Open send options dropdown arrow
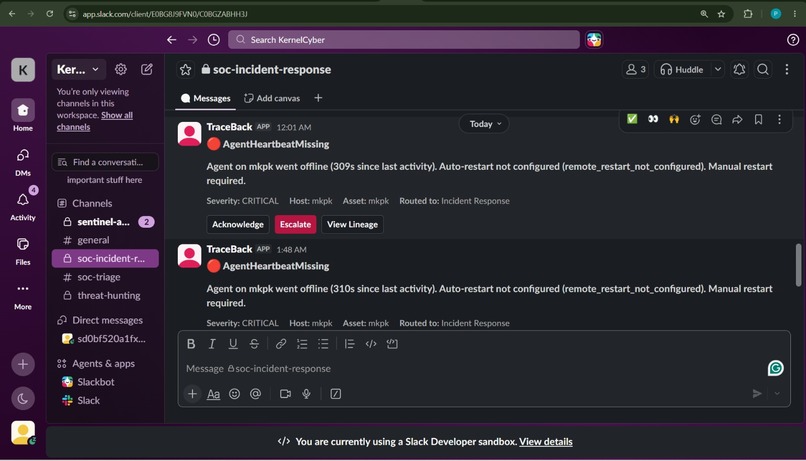 [777, 394]
